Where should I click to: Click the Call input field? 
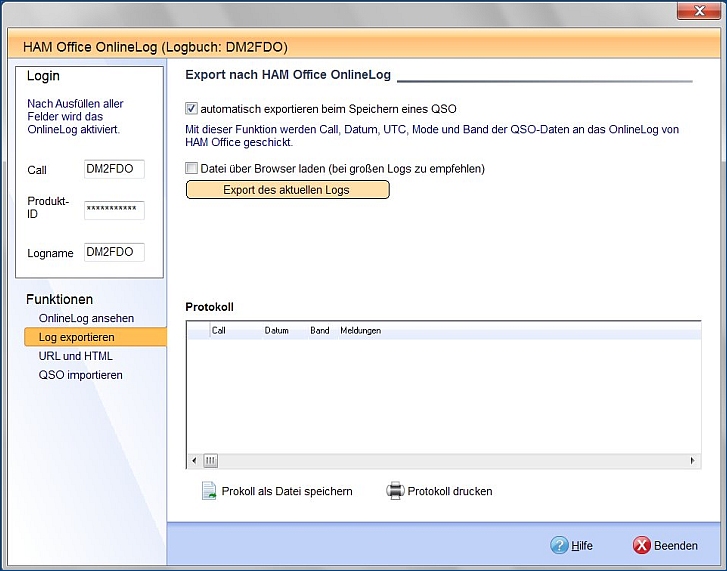point(114,169)
